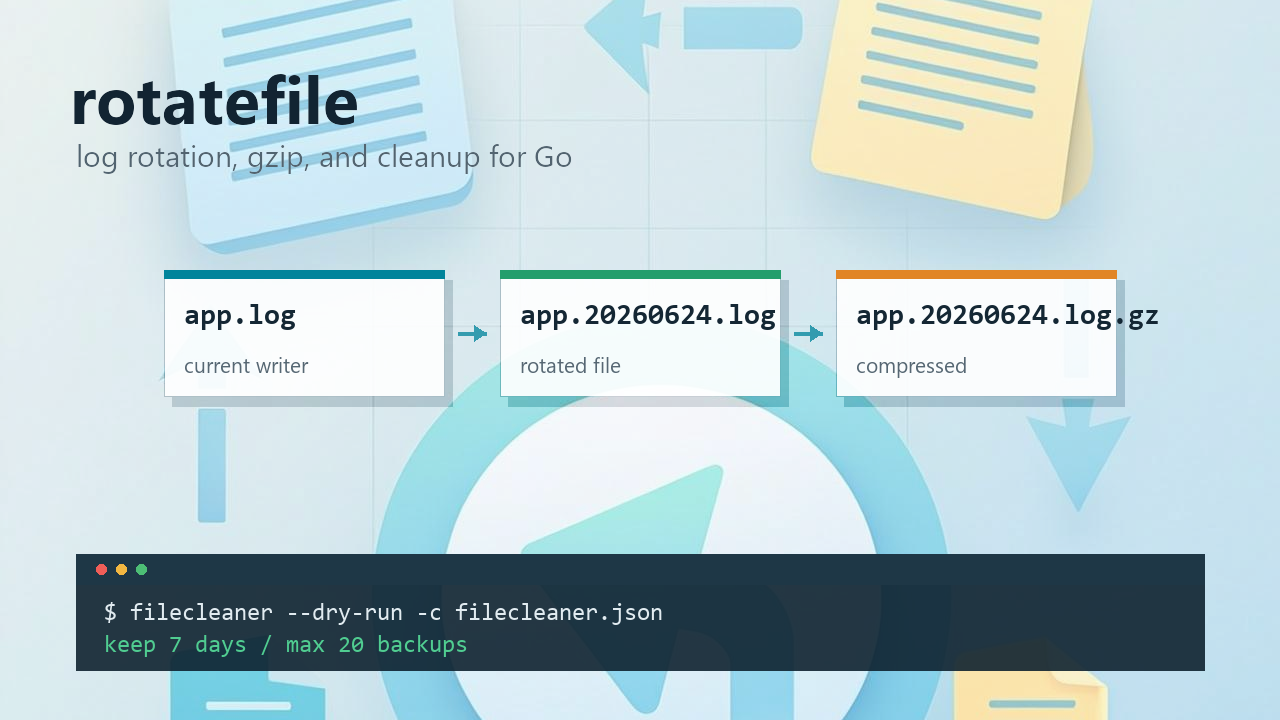1280x720 pixels.
Task: Select the app.20260624.log card title
Action: coord(648,316)
